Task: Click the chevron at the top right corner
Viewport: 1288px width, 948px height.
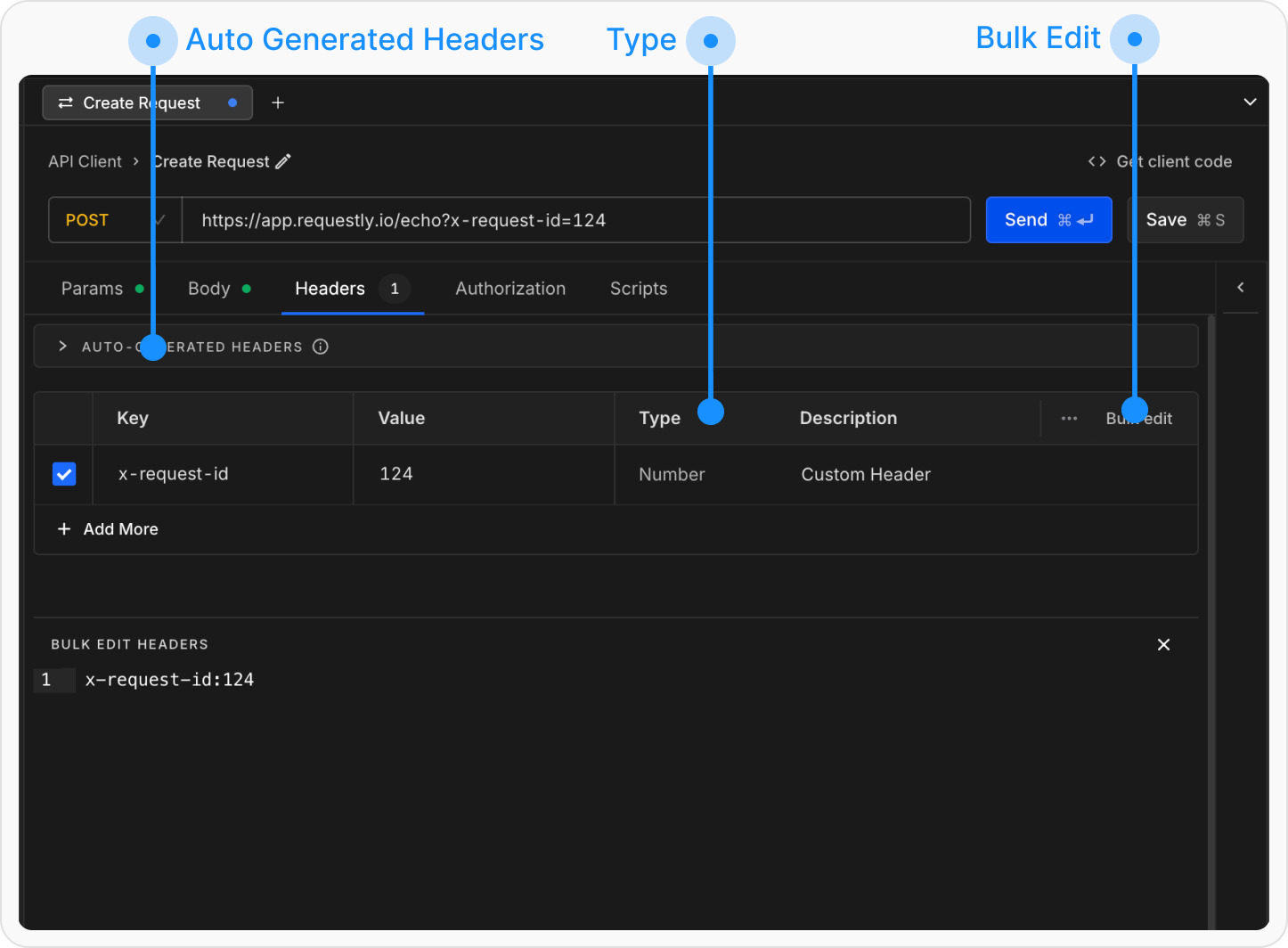Action: pyautogui.click(x=1250, y=102)
